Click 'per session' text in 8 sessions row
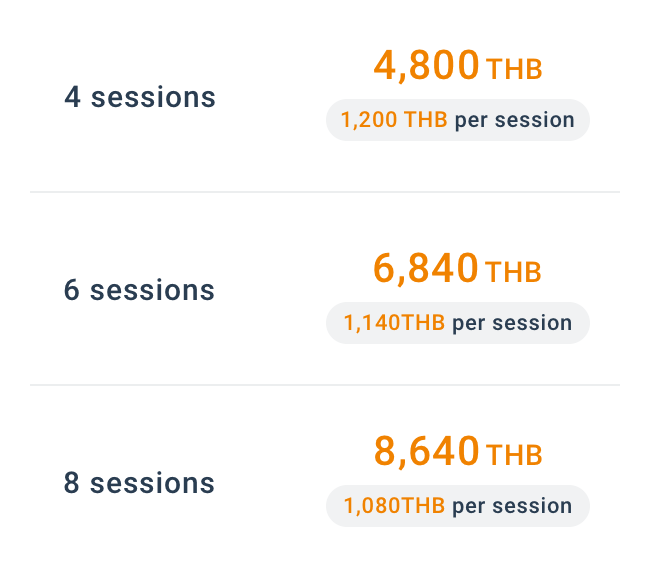This screenshot has width=650, height=577. tap(512, 507)
